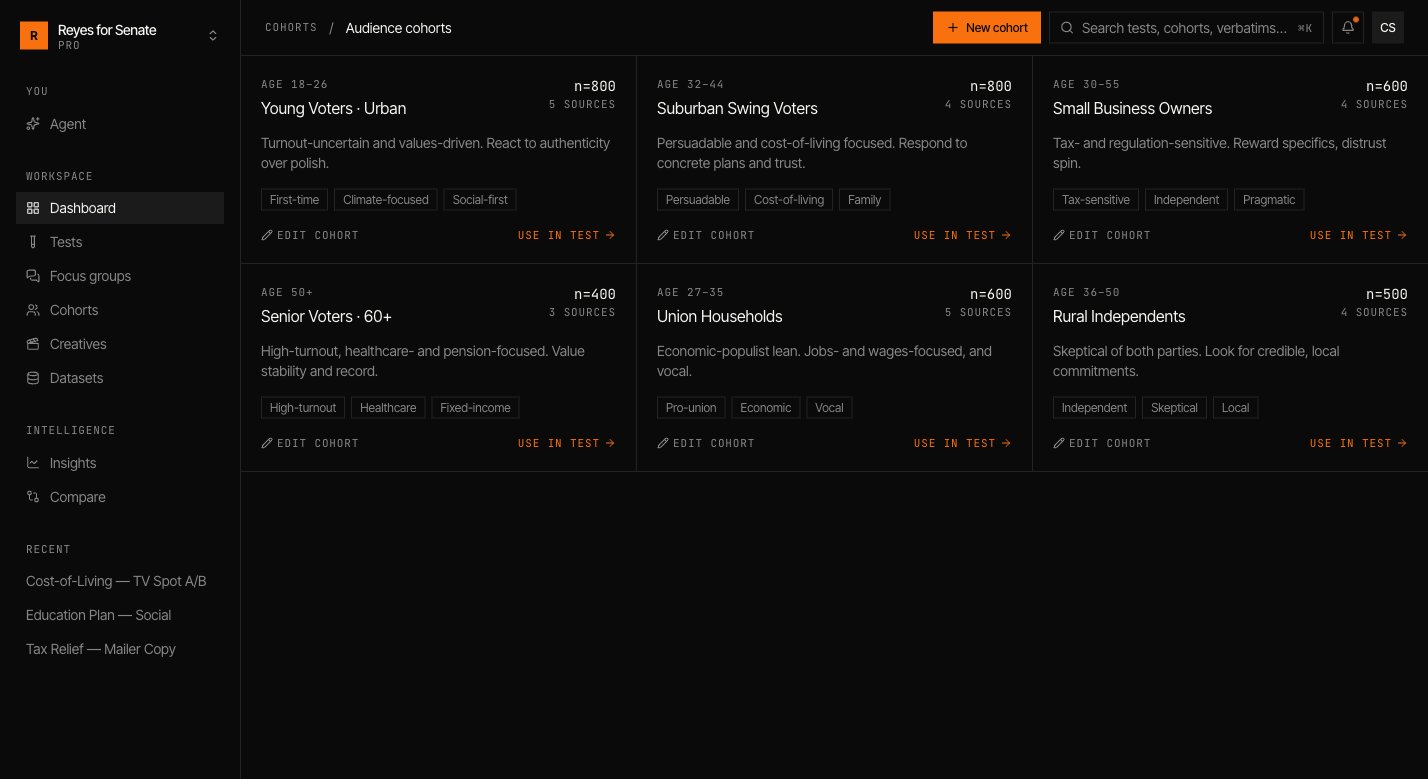Open Tests in the sidebar
The image size is (1428, 779).
click(120, 242)
